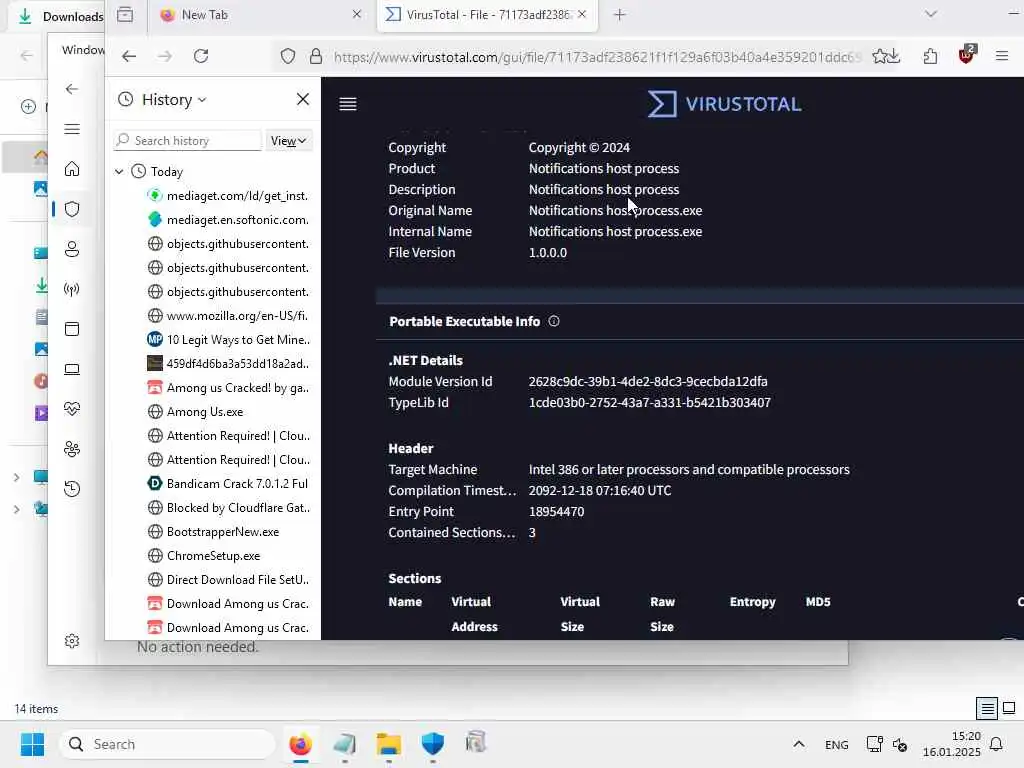Screen dimensions: 1024x768
Task: Open Windows Security settings gear
Action: pyautogui.click(x=72, y=641)
